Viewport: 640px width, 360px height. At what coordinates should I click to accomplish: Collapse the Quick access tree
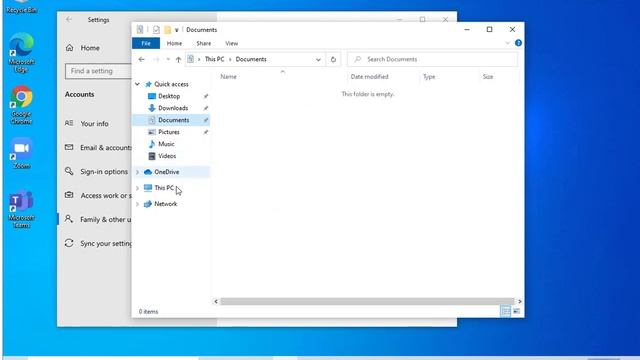tap(138, 84)
